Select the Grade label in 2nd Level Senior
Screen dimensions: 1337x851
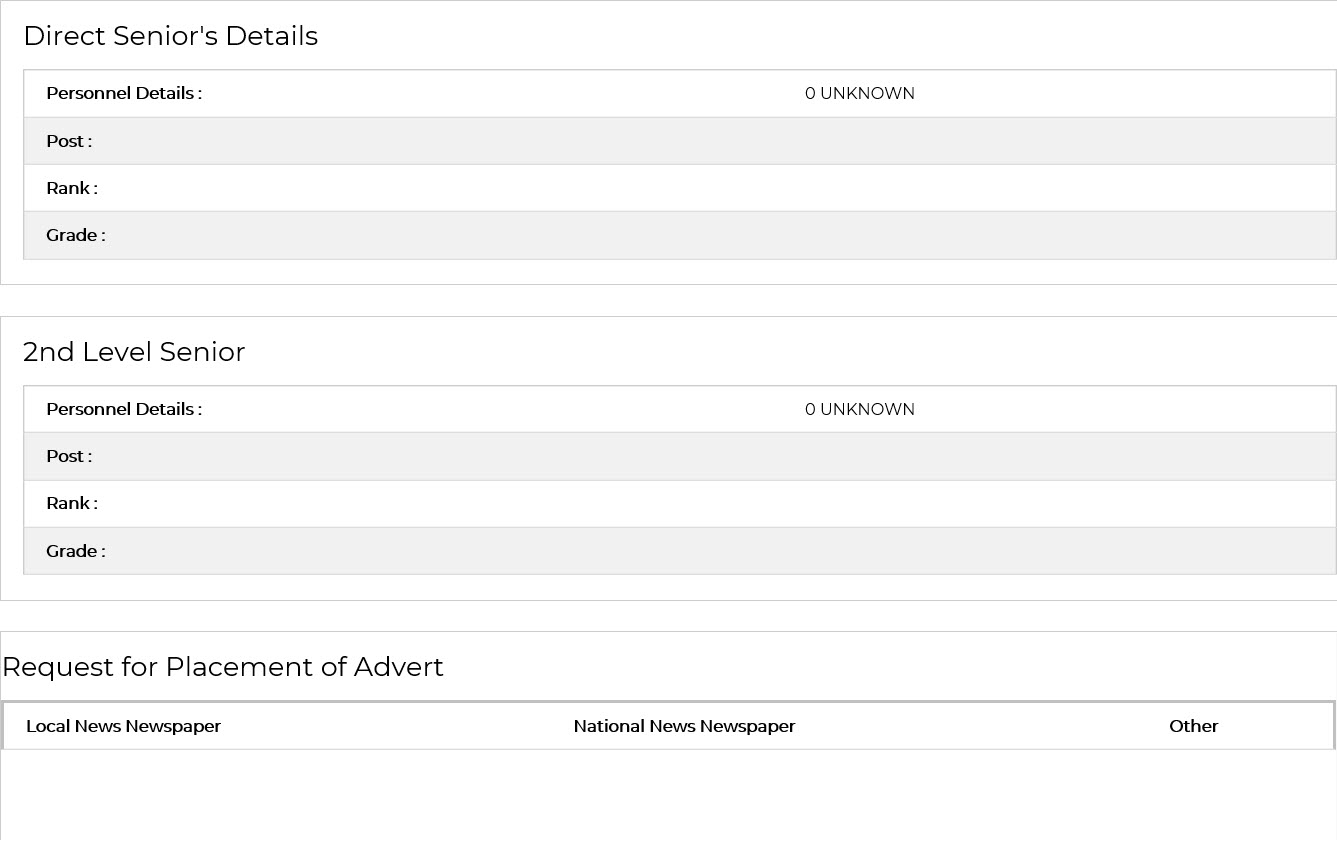(x=75, y=551)
